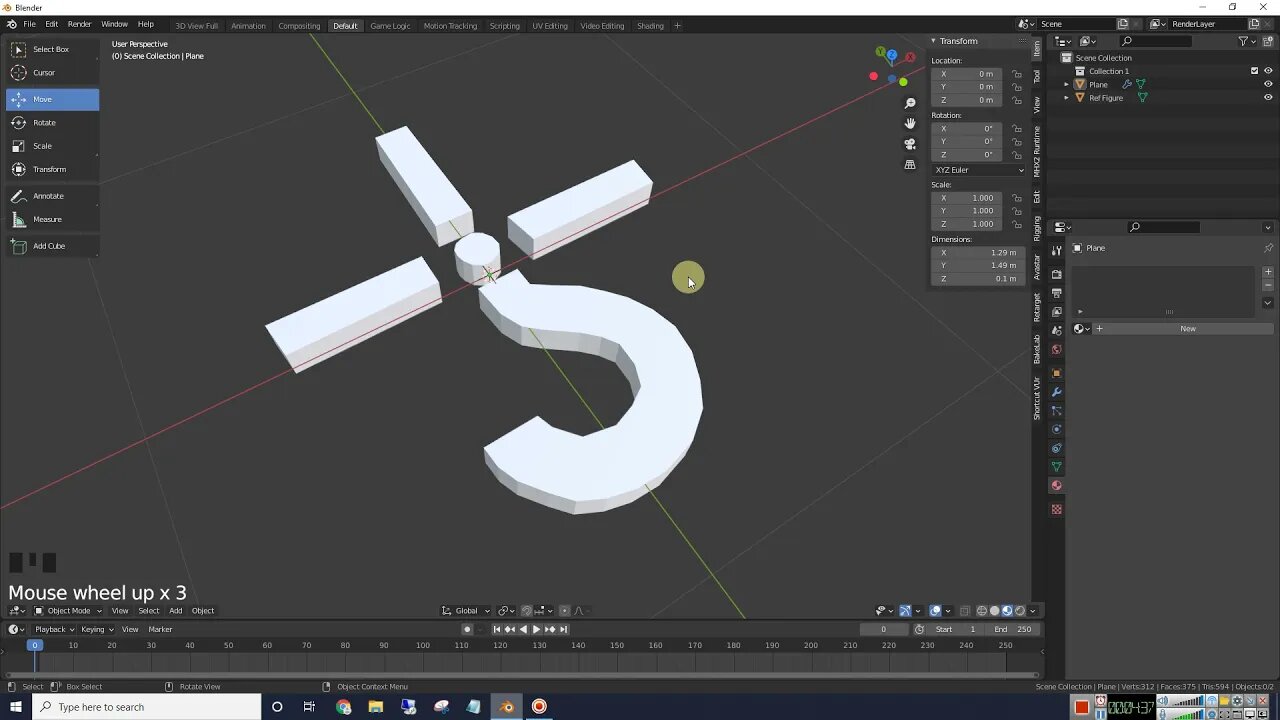Add a material slot with plus button

pyautogui.click(x=1268, y=272)
